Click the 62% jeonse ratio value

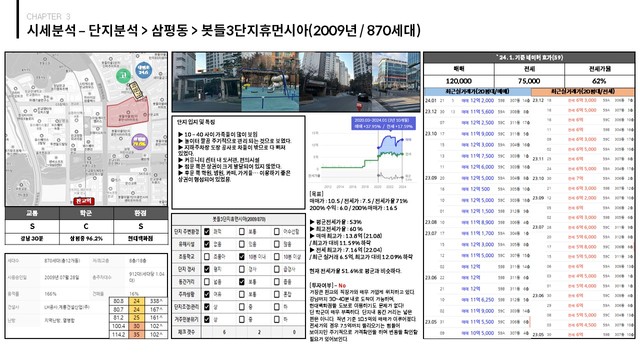click(x=599, y=81)
